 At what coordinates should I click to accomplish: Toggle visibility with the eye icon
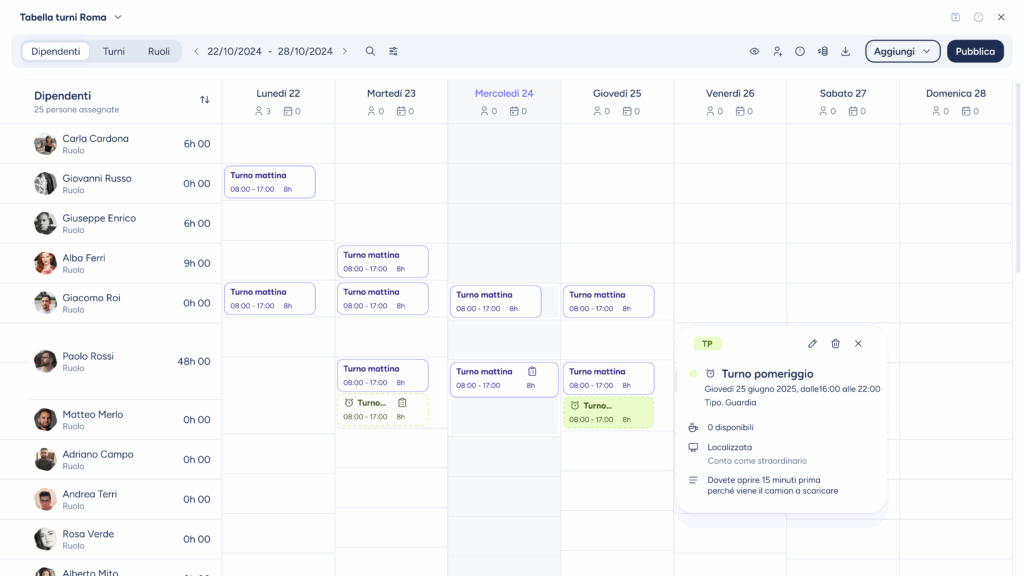[x=755, y=51]
